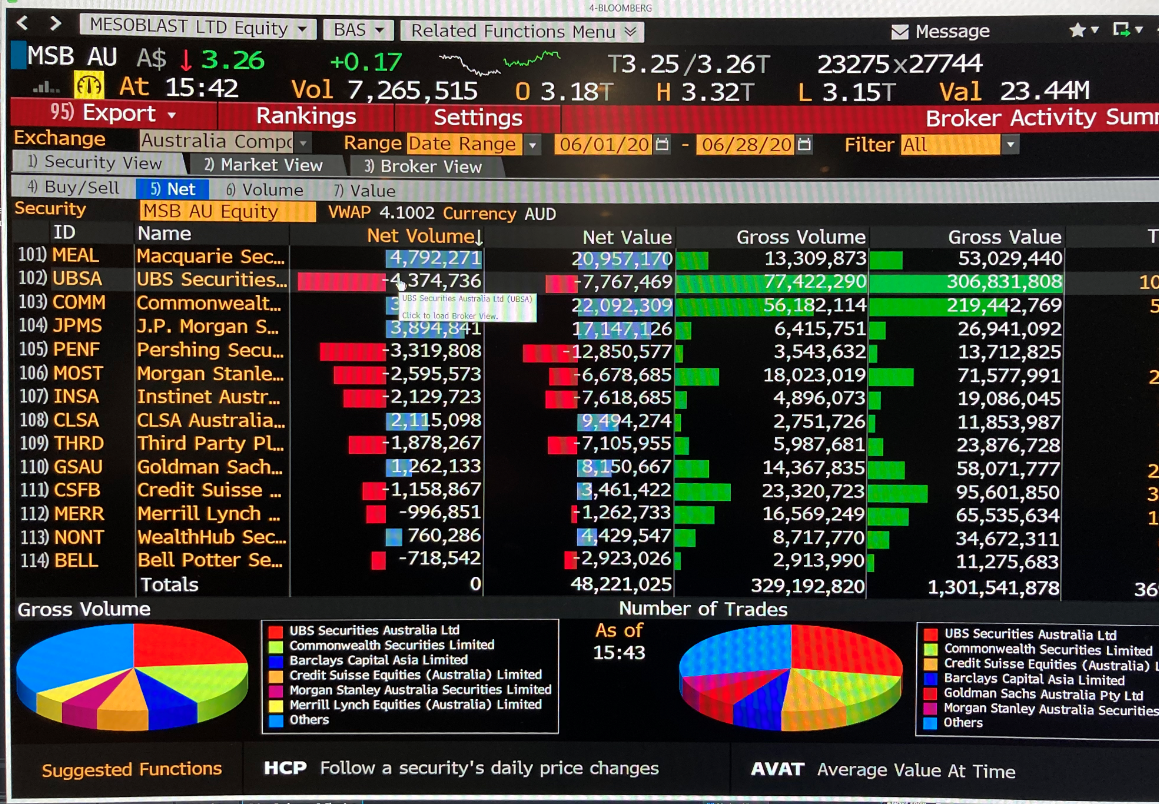The width and height of the screenshot is (1163, 804).
Task: Open MESOBLAST LTD Equity security dropdown
Action: click(x=196, y=27)
